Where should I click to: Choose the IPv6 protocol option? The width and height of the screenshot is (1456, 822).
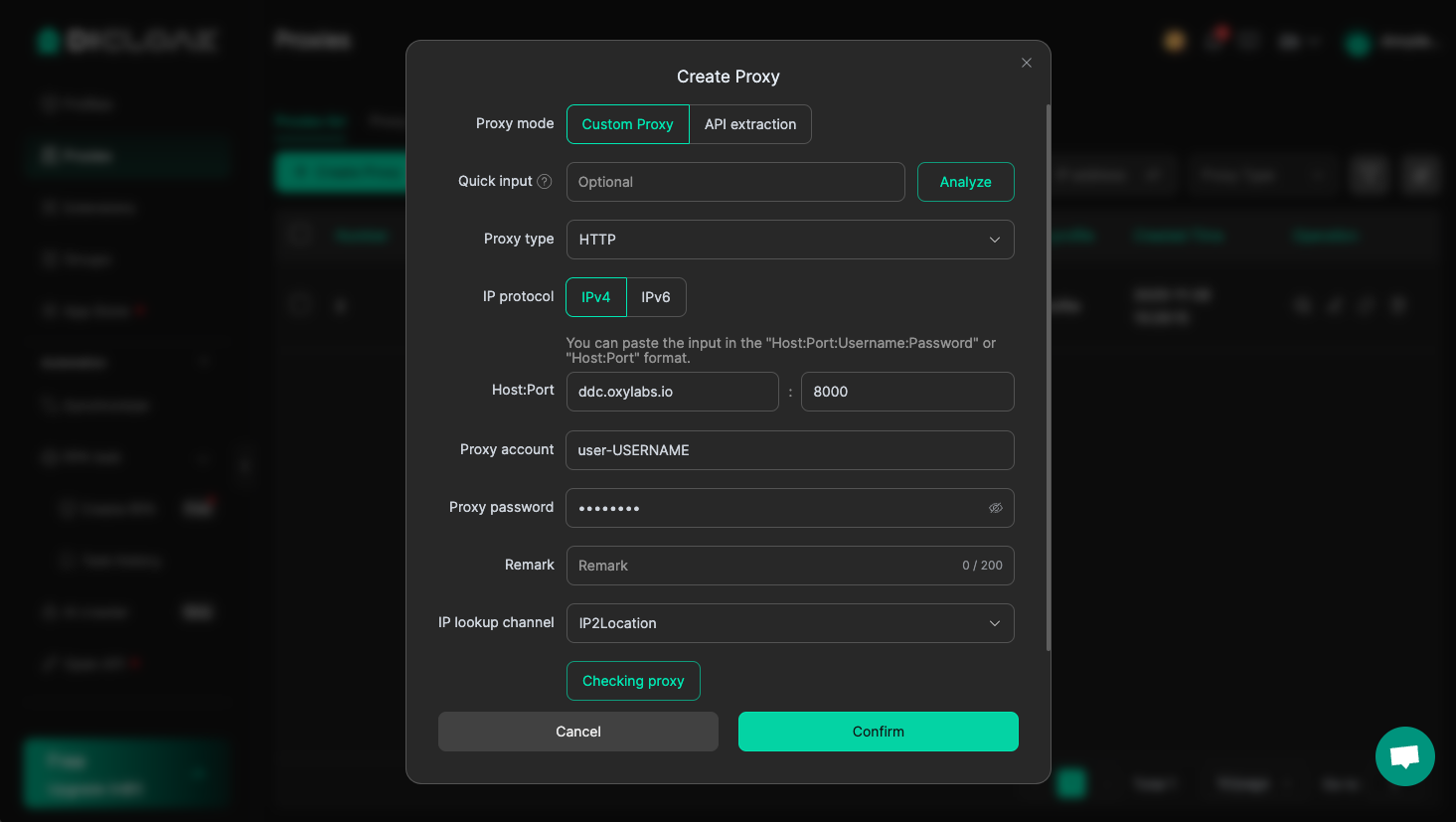click(656, 297)
